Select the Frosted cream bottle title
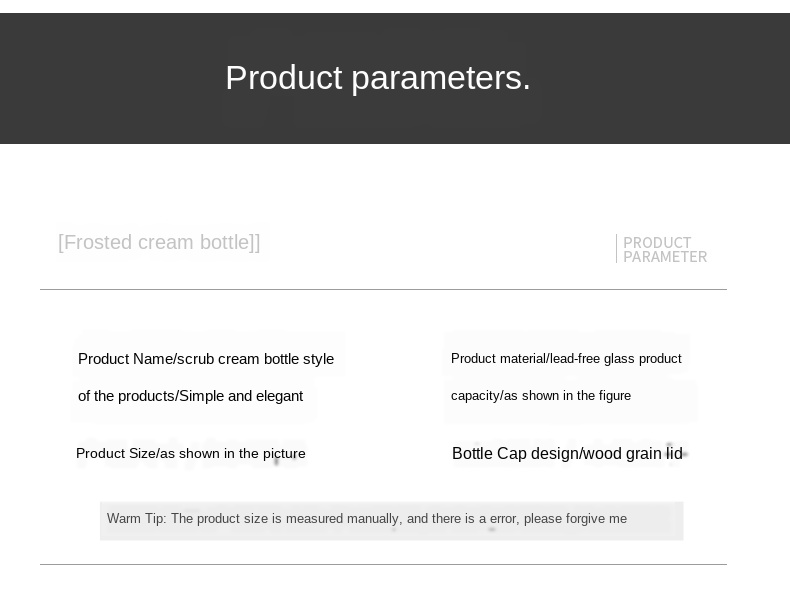Viewport: 790px width, 613px height. [x=159, y=242]
